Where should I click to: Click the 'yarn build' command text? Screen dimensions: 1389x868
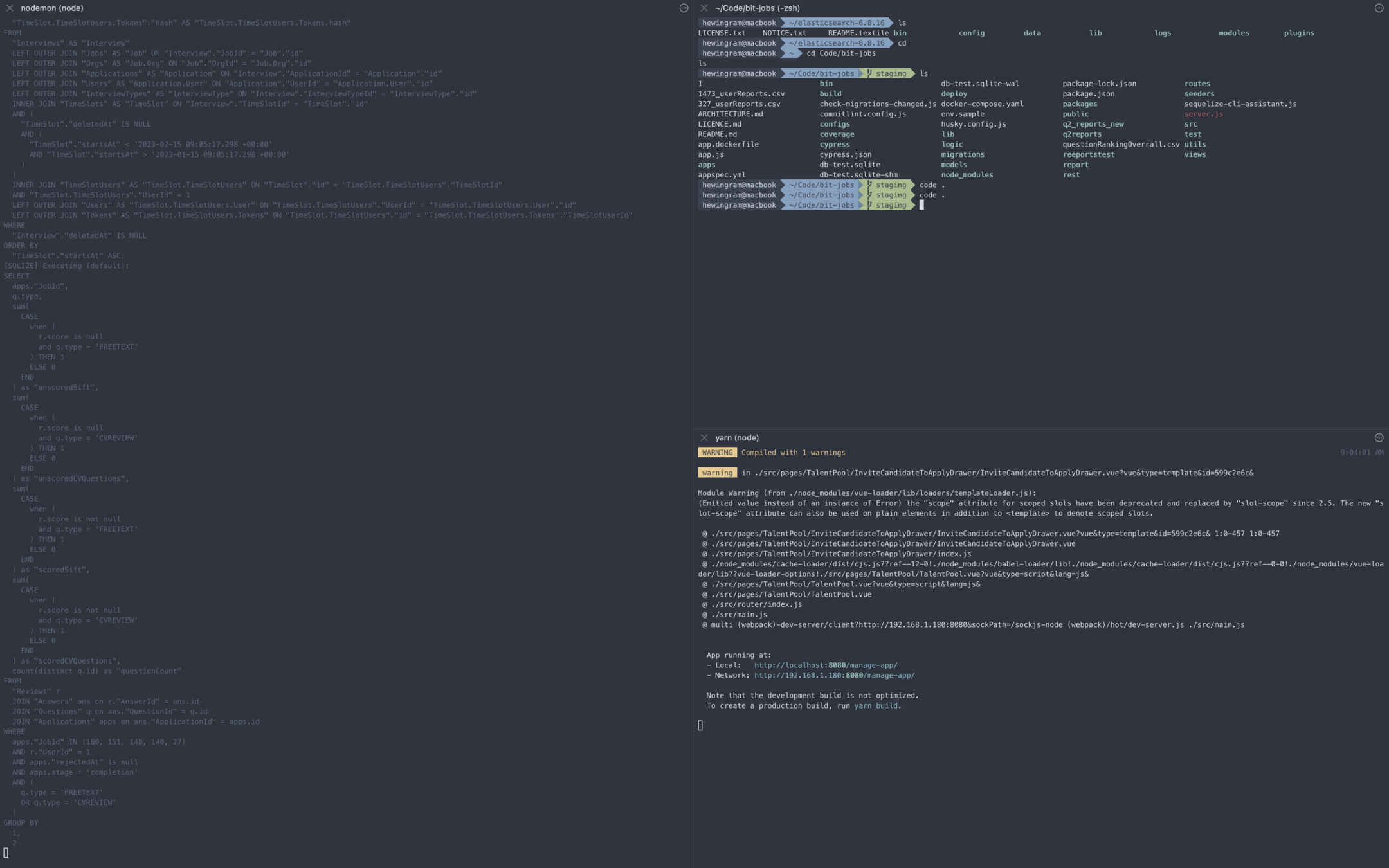pos(875,706)
